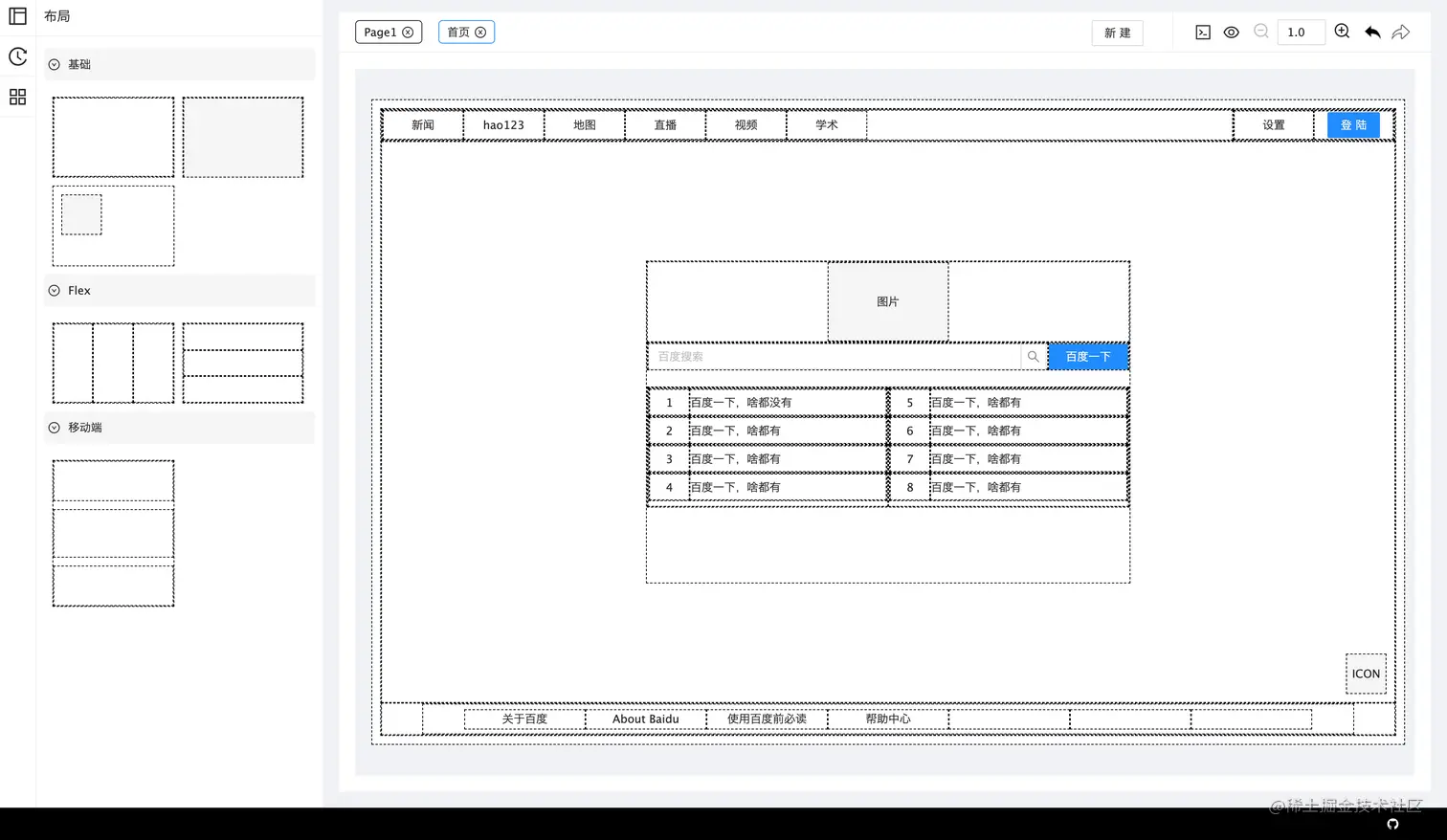
Task: Select the 设置 nav item
Action: click(x=1274, y=125)
